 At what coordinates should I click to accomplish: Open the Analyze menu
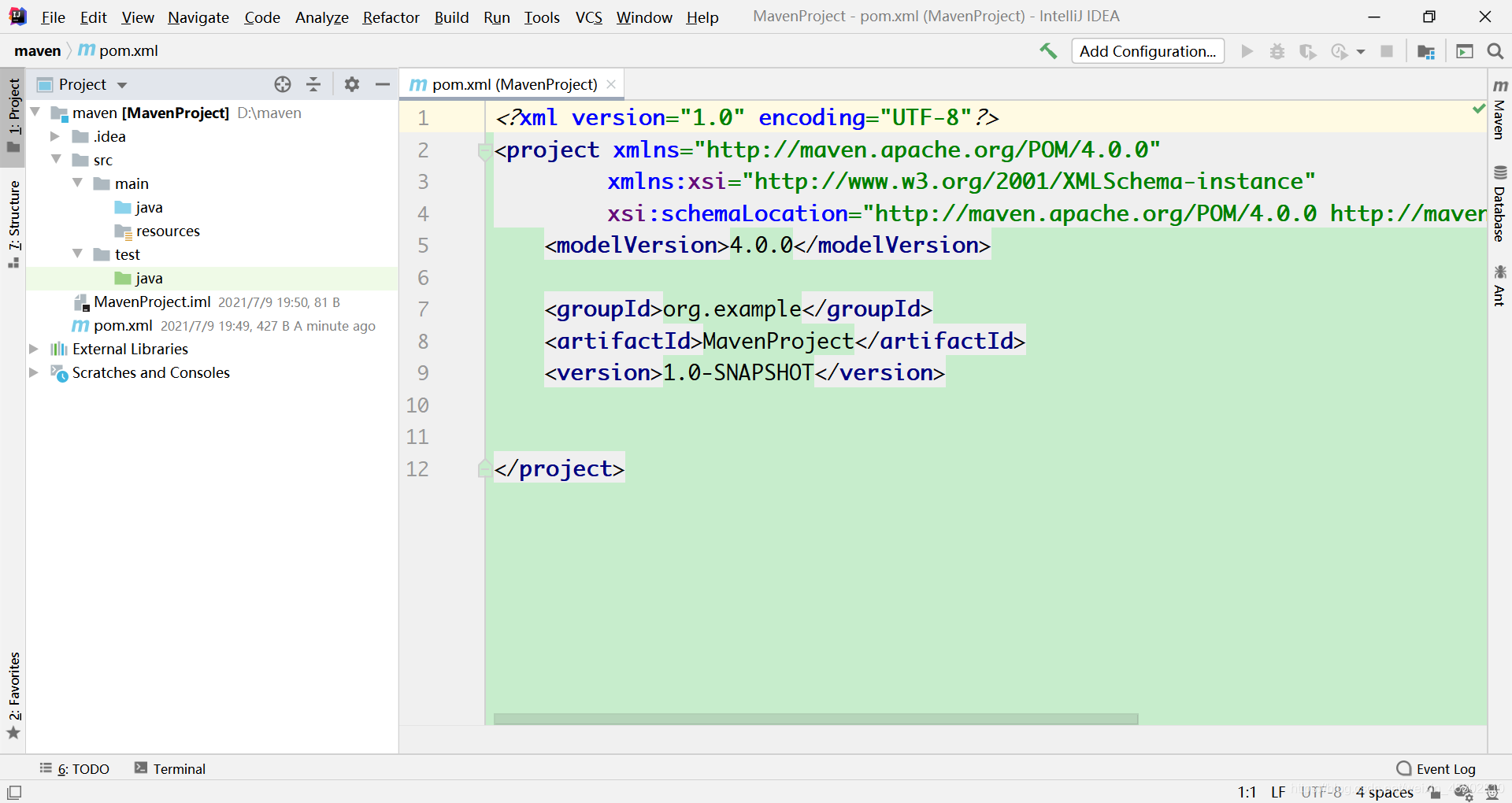pyautogui.click(x=321, y=17)
